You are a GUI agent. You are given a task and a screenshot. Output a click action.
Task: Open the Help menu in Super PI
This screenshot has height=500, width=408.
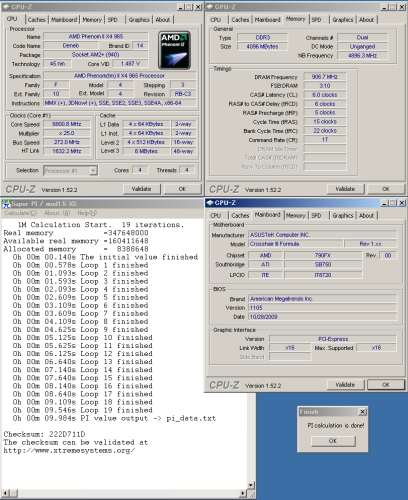click(x=87, y=213)
